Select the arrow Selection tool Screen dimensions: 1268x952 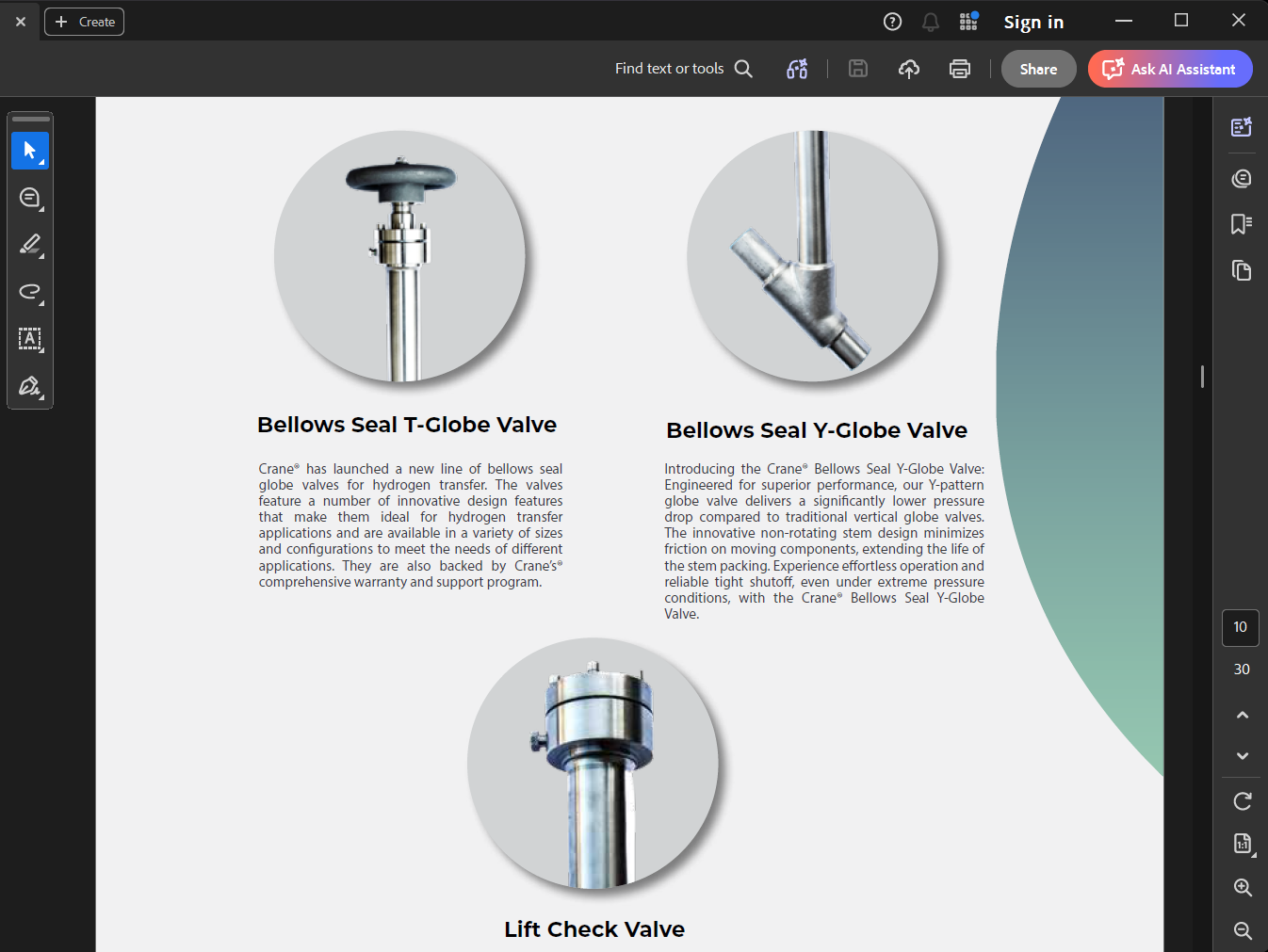30,151
